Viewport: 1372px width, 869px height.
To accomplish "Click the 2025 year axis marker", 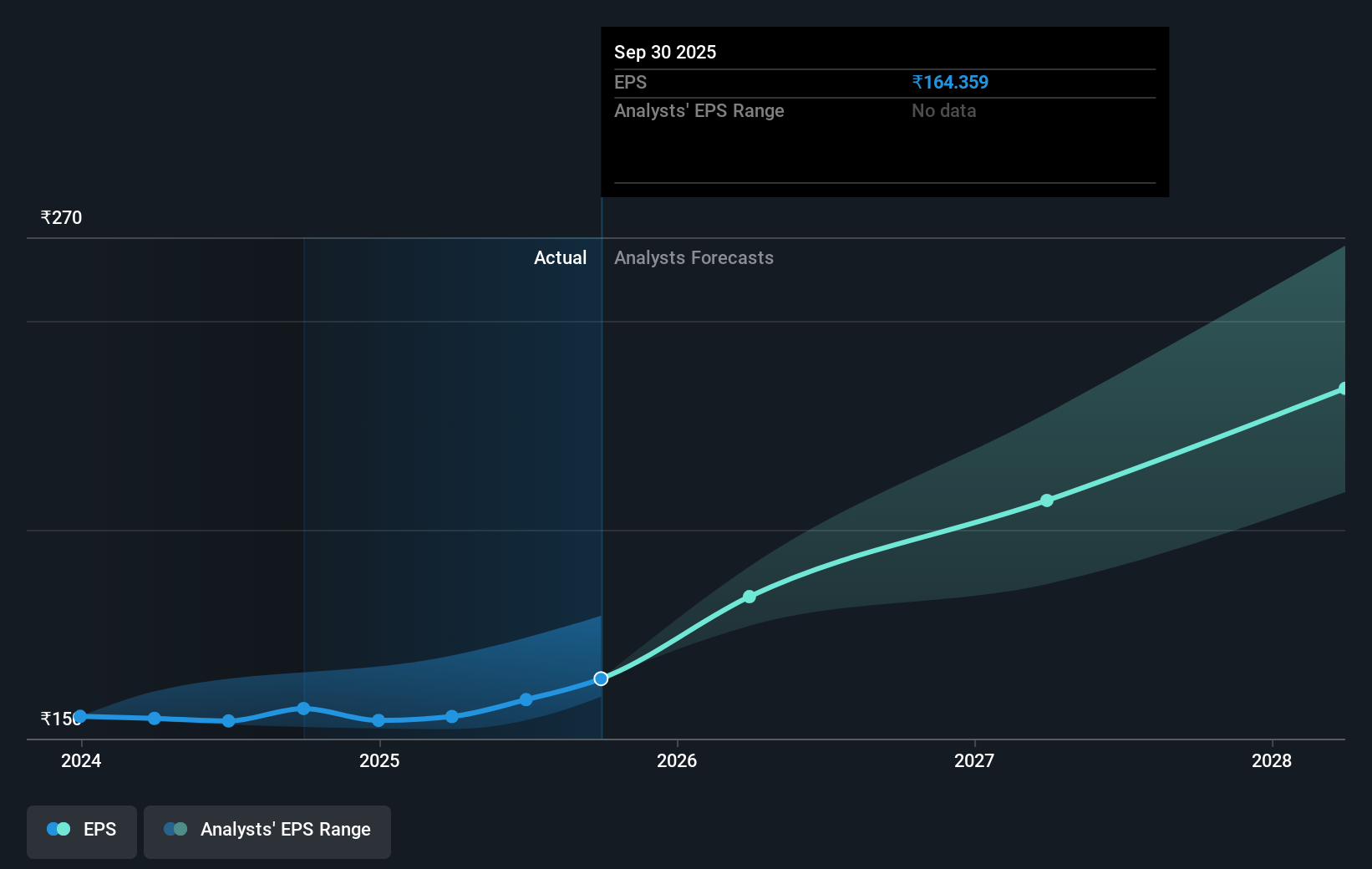I will (380, 761).
